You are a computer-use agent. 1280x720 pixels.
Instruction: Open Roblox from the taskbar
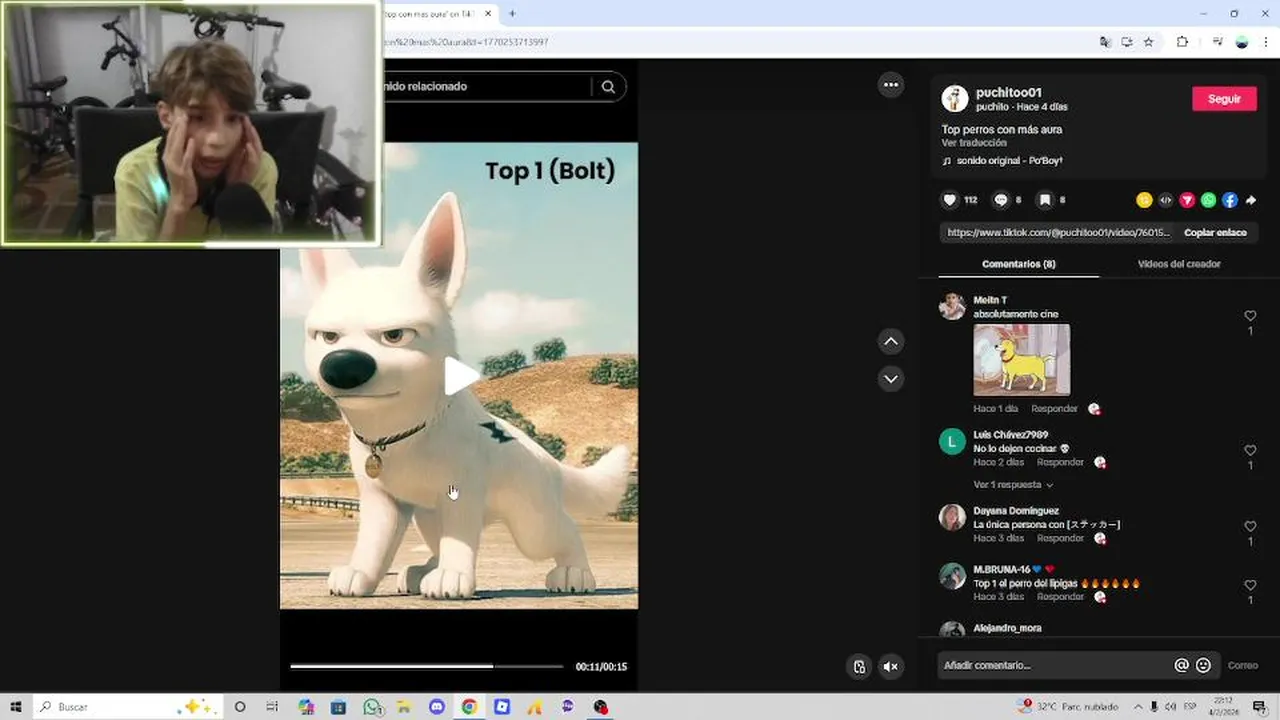502,707
